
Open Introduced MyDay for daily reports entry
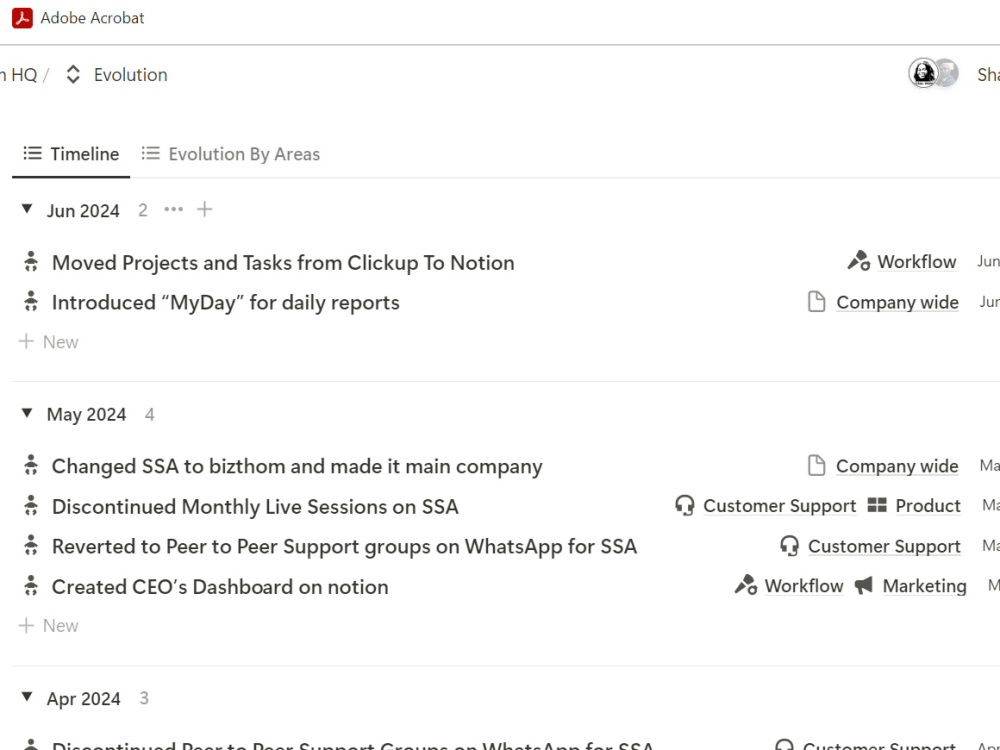tap(226, 302)
